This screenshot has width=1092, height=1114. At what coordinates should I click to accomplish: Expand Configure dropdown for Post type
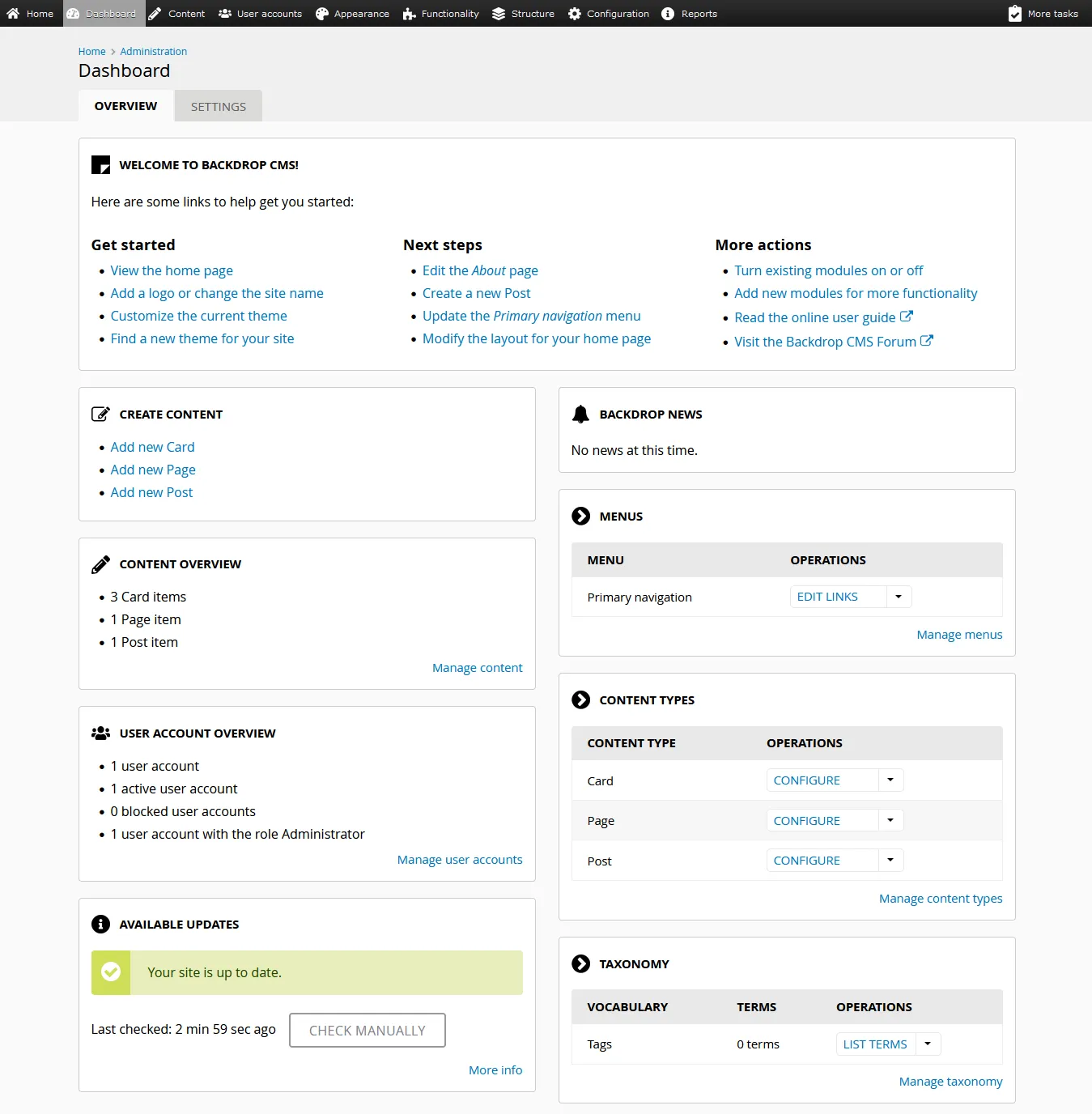click(890, 860)
